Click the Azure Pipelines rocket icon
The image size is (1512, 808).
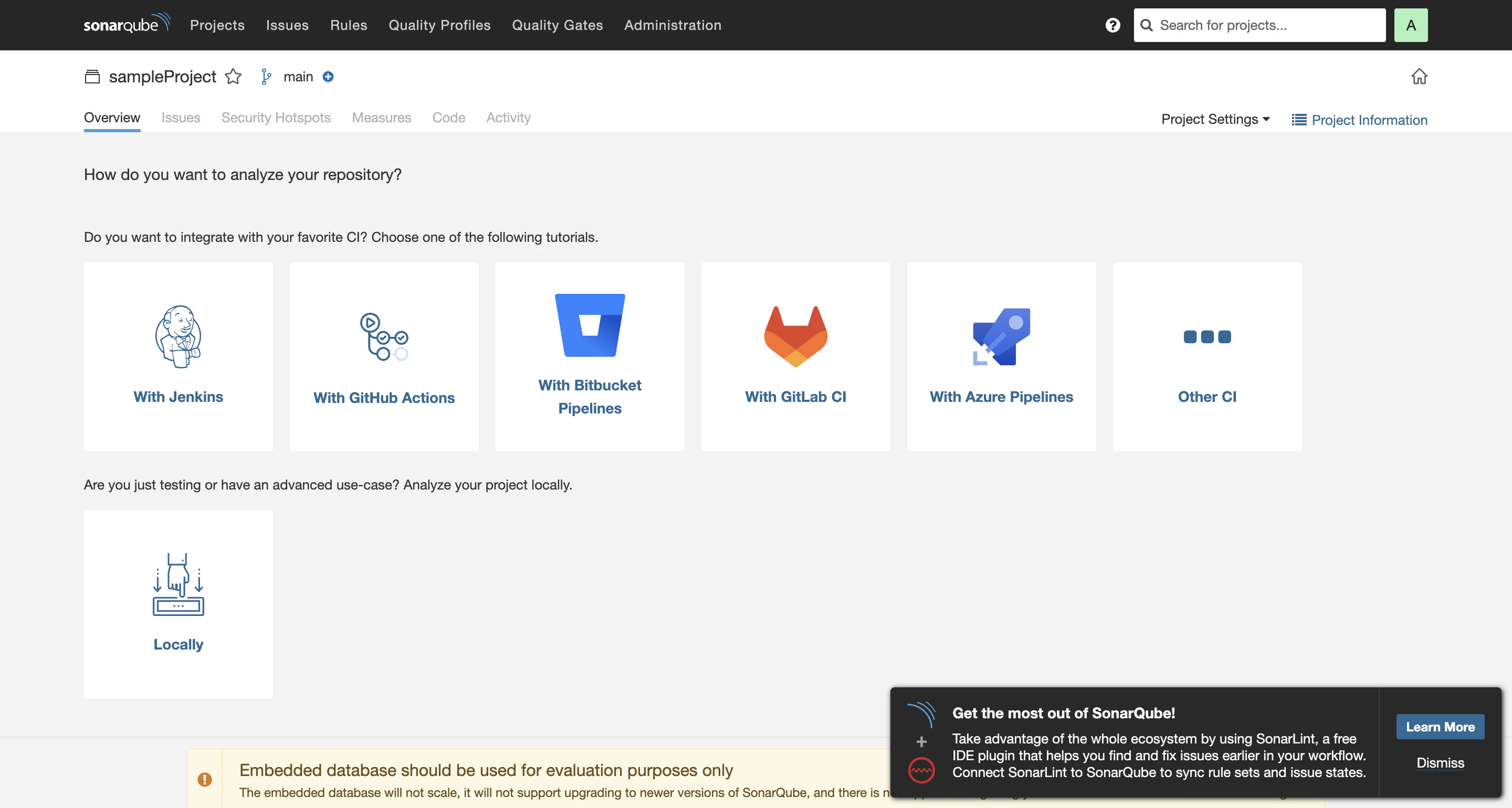point(1001,337)
